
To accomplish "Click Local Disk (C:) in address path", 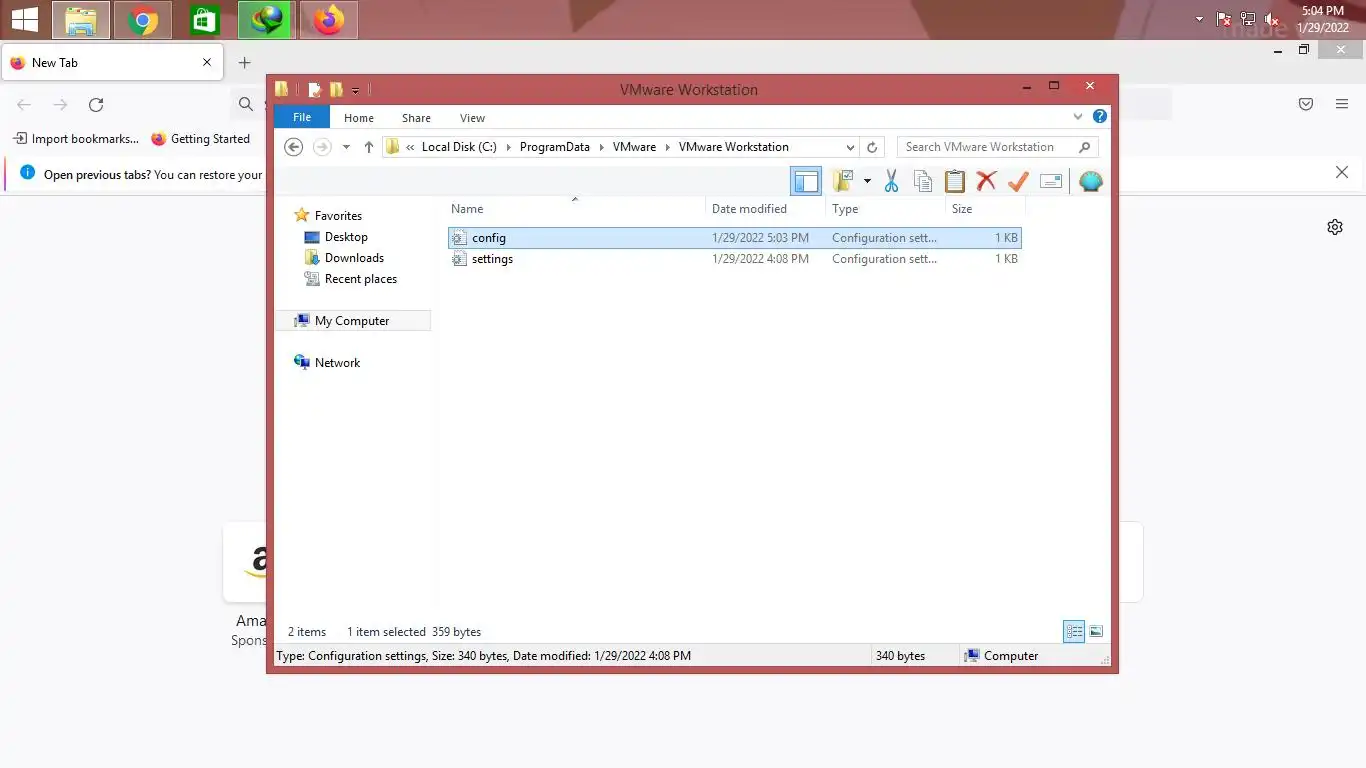I will tap(459, 147).
